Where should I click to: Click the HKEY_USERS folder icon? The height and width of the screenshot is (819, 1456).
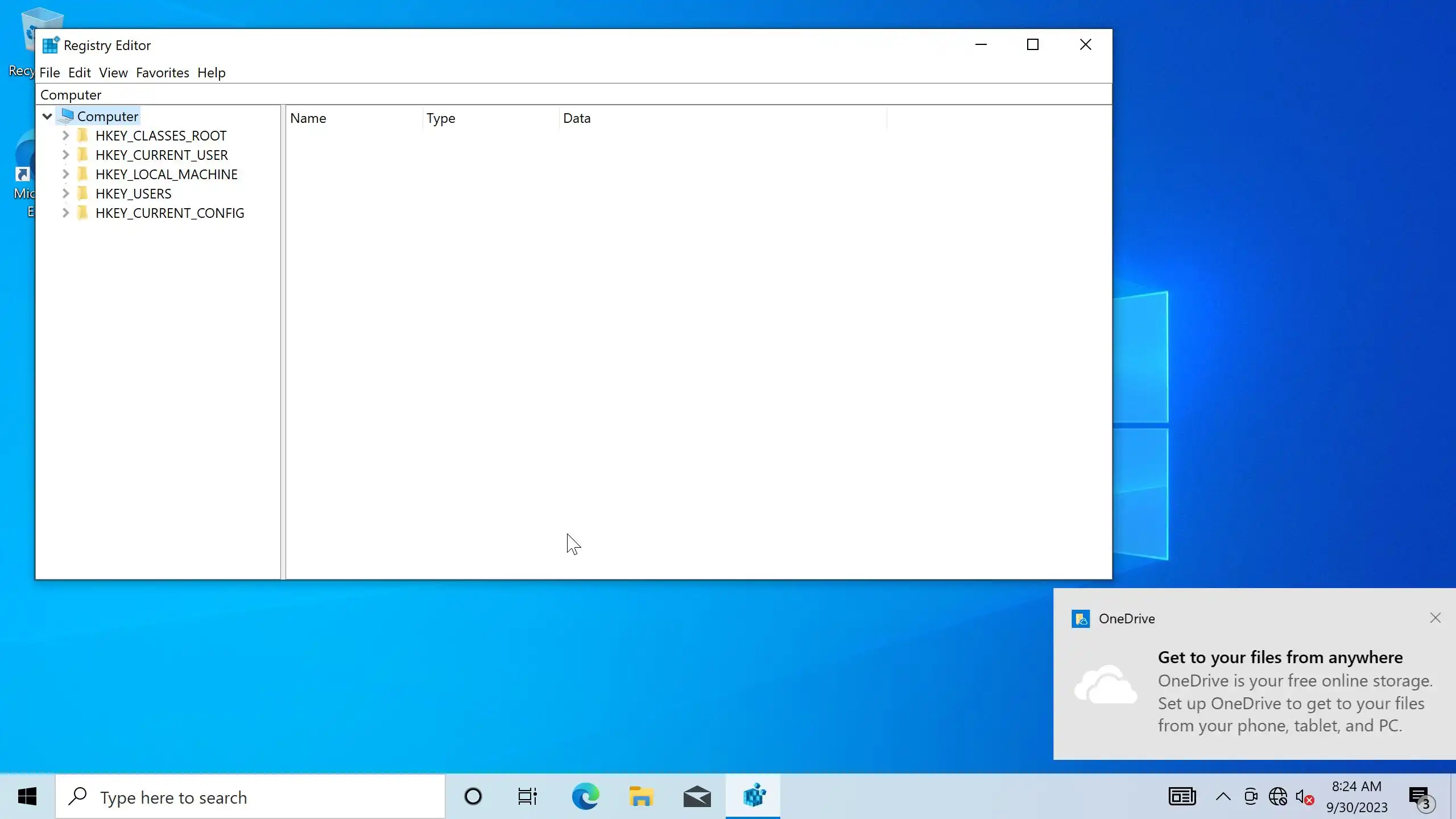pyautogui.click(x=83, y=193)
